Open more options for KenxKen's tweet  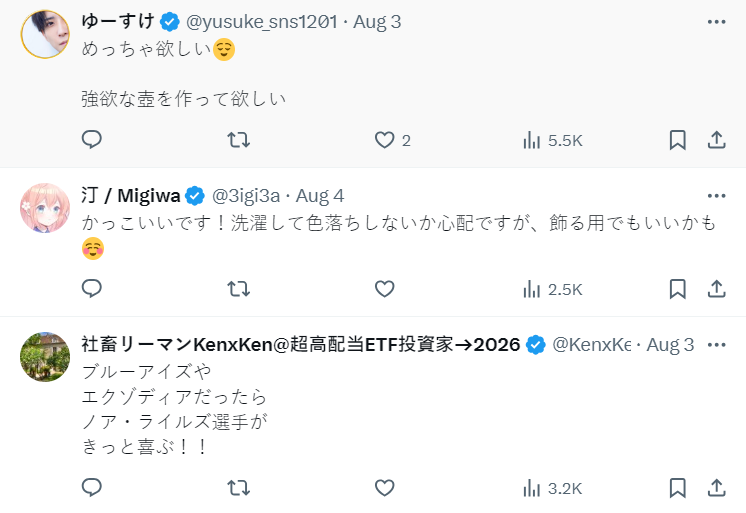pyautogui.click(x=716, y=345)
